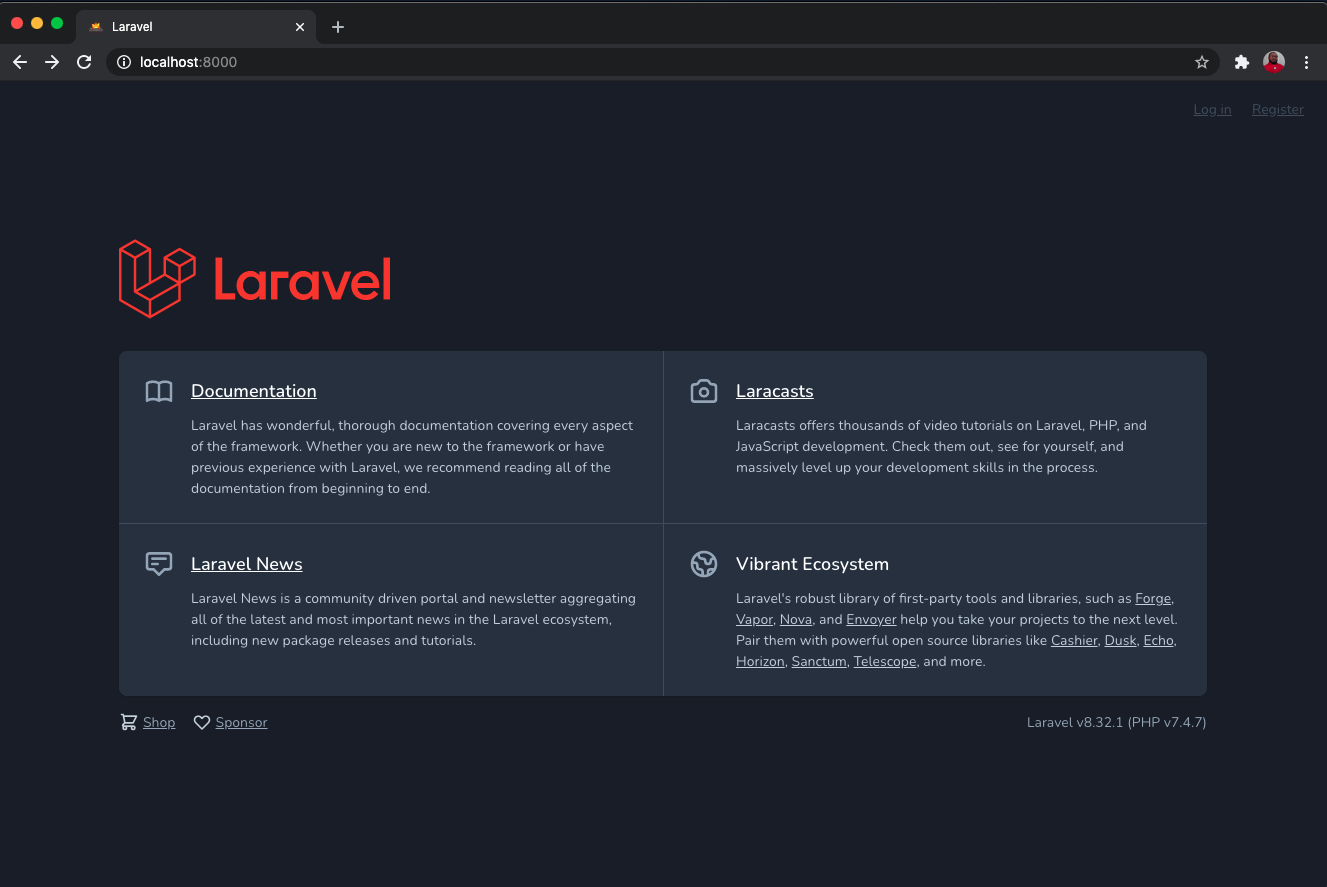
Task: Click the macOS yellow minimize button
Action: pyautogui.click(x=37, y=23)
